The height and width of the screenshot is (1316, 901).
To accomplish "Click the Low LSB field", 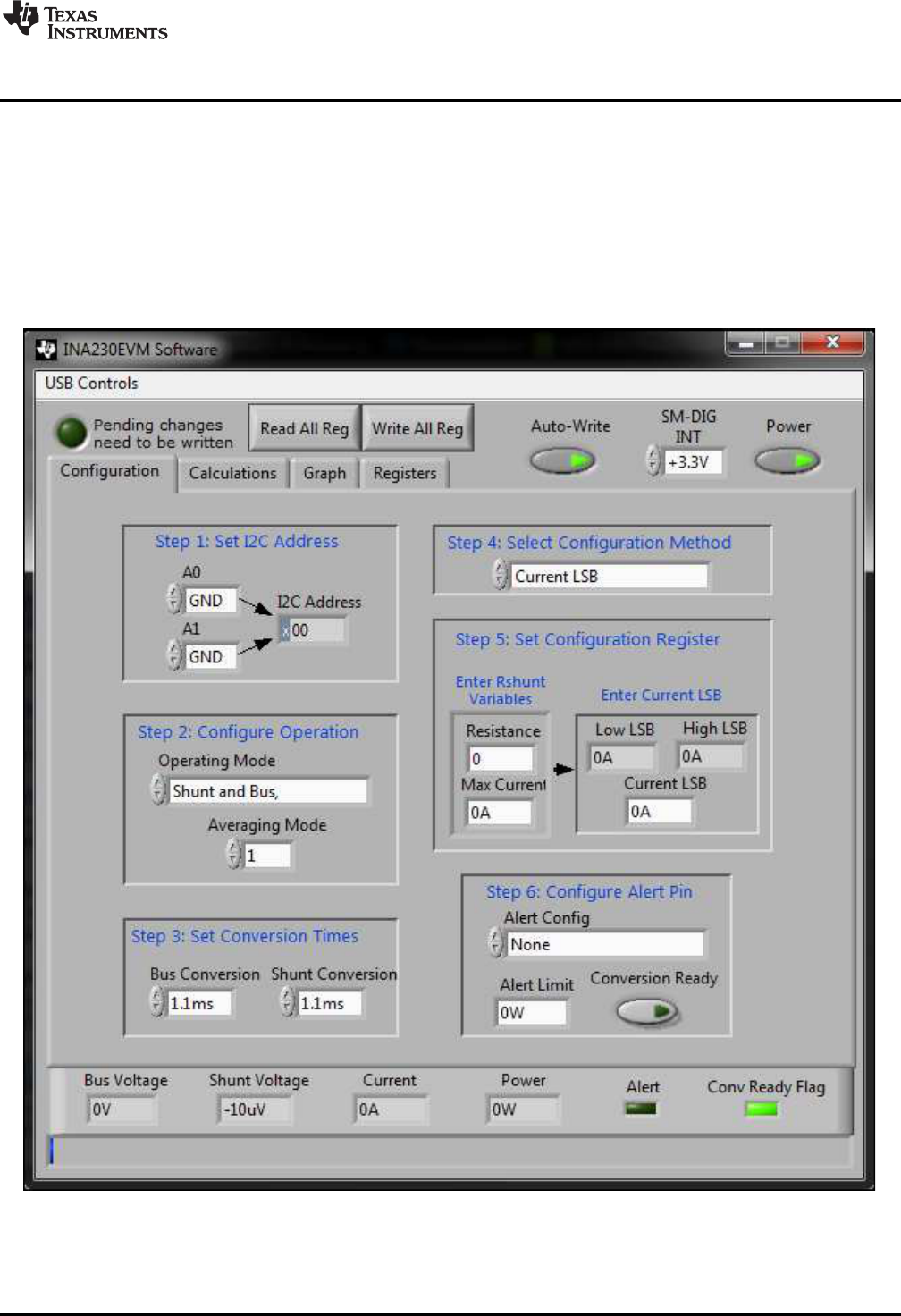I will (622, 758).
